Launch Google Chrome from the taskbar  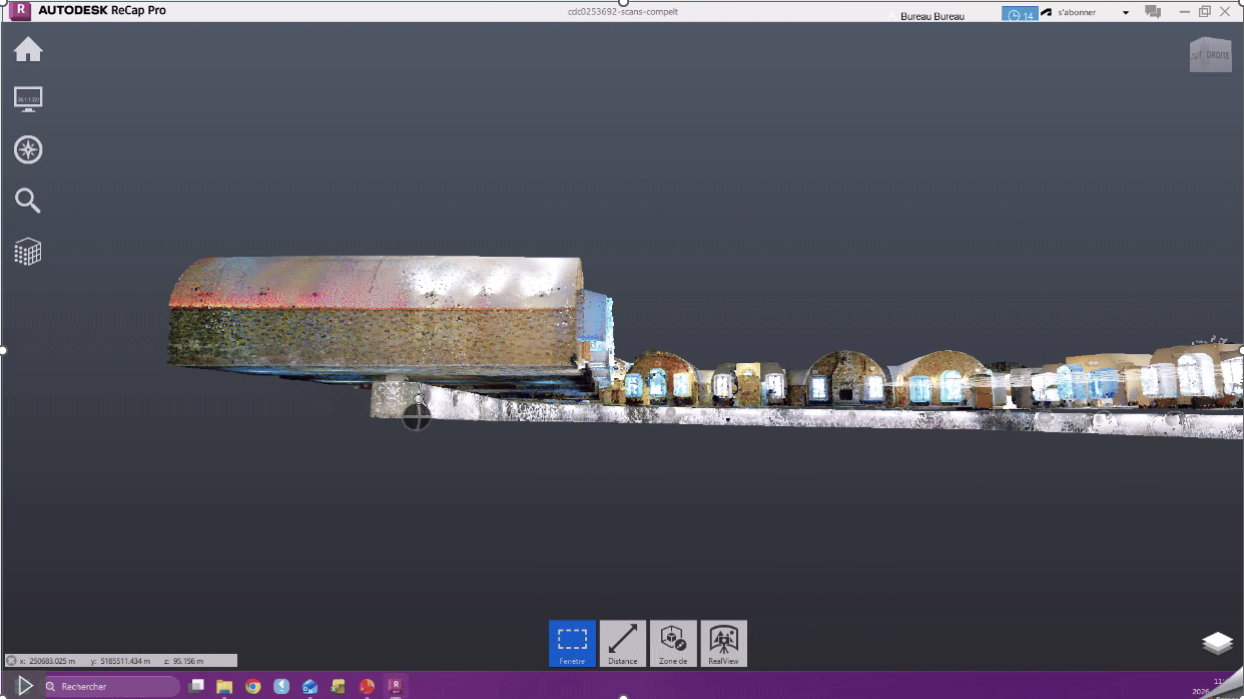[x=253, y=686]
